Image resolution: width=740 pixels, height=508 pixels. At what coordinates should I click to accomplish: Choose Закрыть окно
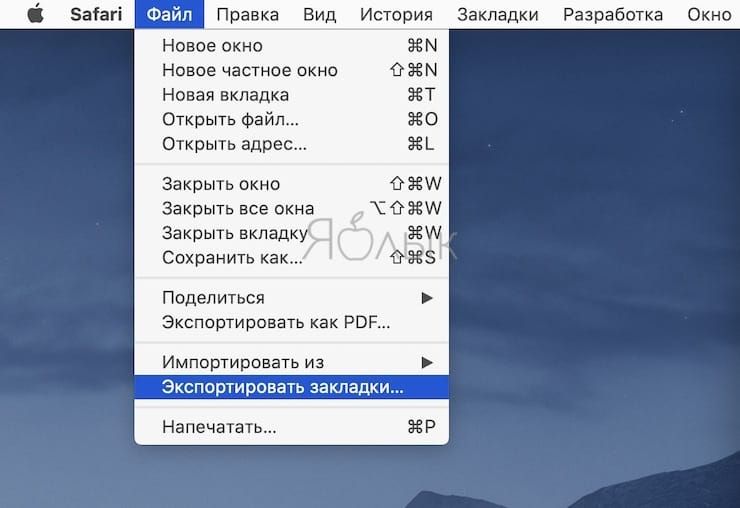[292, 184]
